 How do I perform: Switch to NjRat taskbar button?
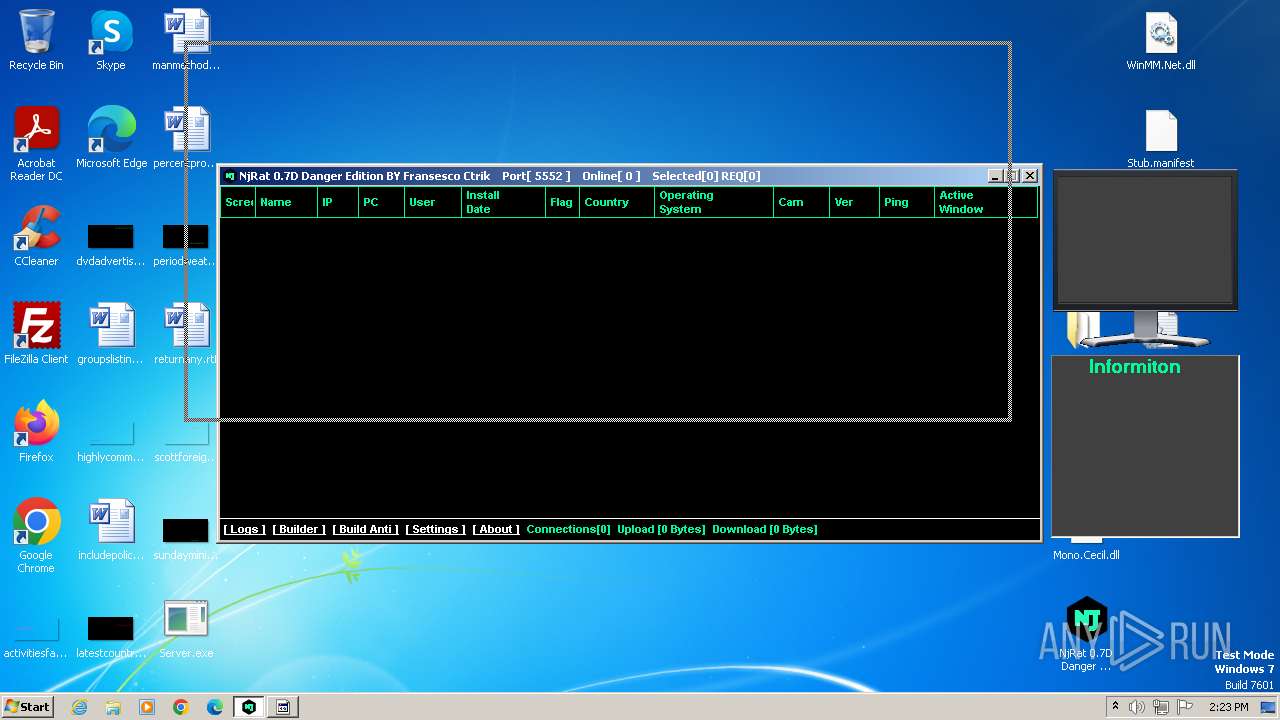click(249, 707)
